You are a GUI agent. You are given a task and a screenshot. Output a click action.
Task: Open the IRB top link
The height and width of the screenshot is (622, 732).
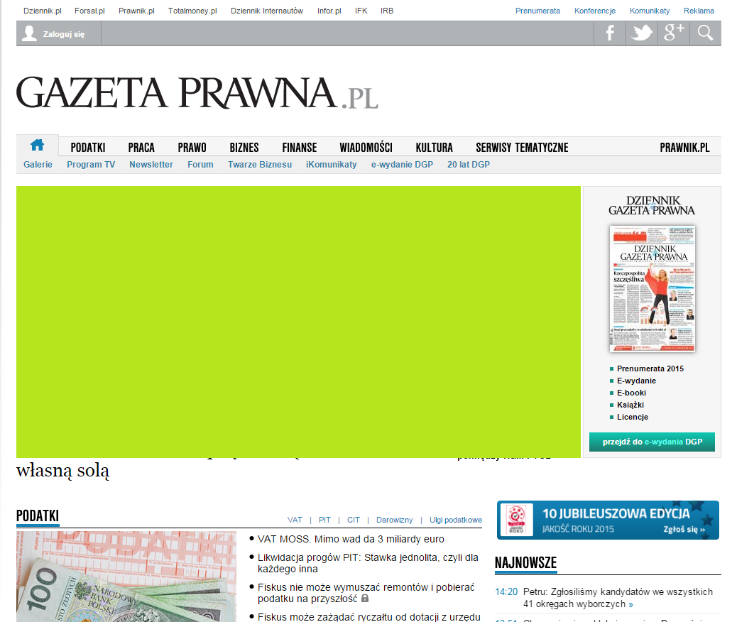click(387, 11)
